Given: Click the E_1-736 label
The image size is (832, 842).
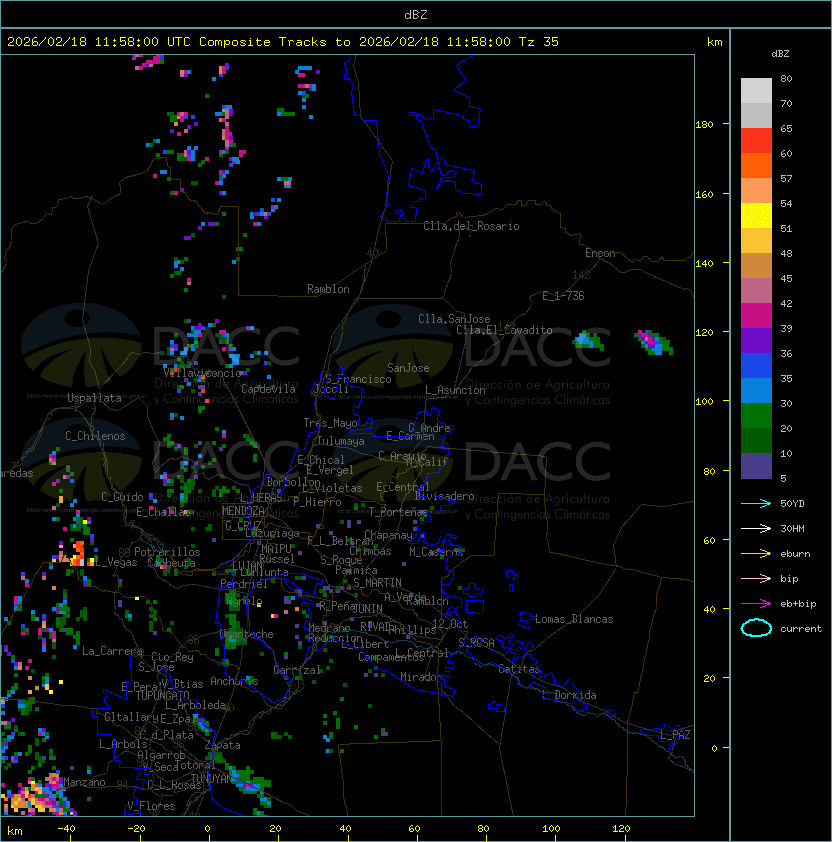Looking at the screenshot, I should tap(563, 296).
